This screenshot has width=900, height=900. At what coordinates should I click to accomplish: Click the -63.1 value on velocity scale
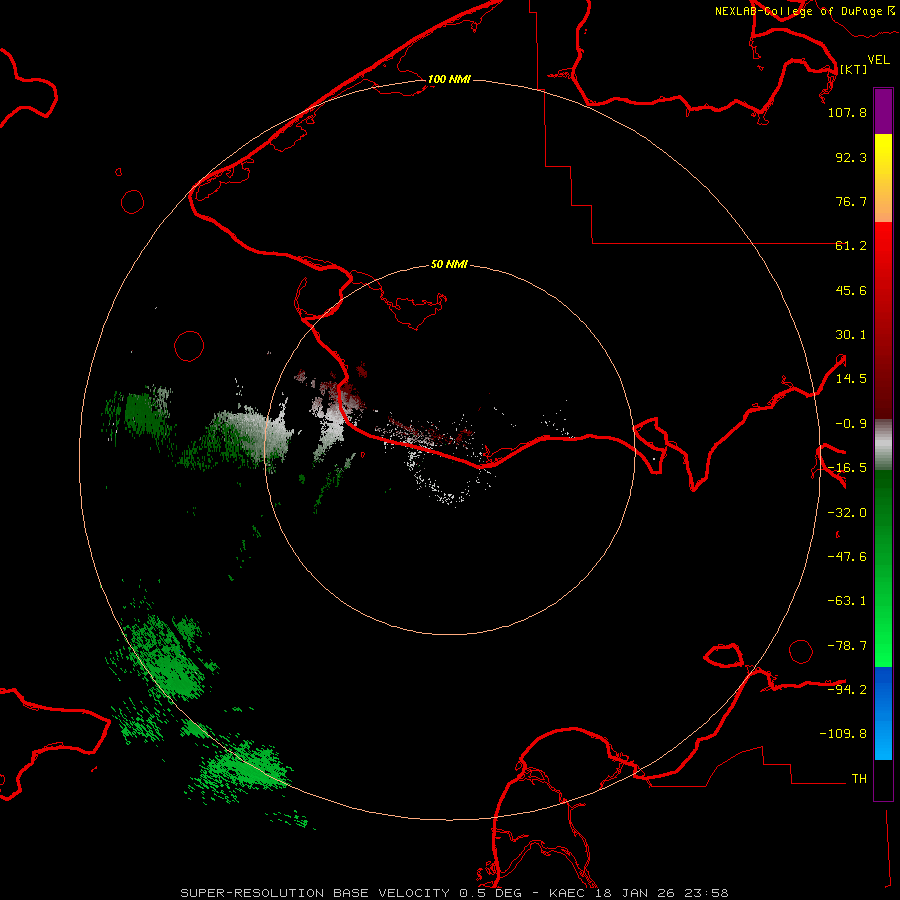click(x=847, y=601)
